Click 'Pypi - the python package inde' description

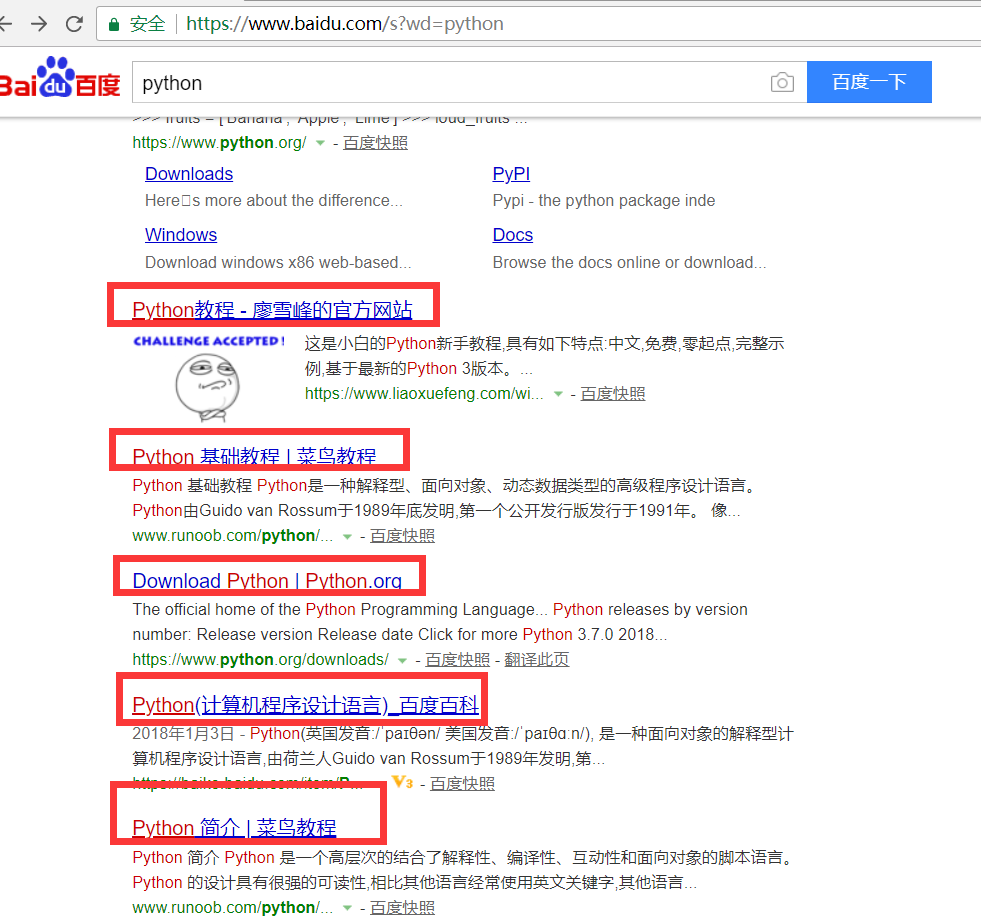[x=604, y=200]
